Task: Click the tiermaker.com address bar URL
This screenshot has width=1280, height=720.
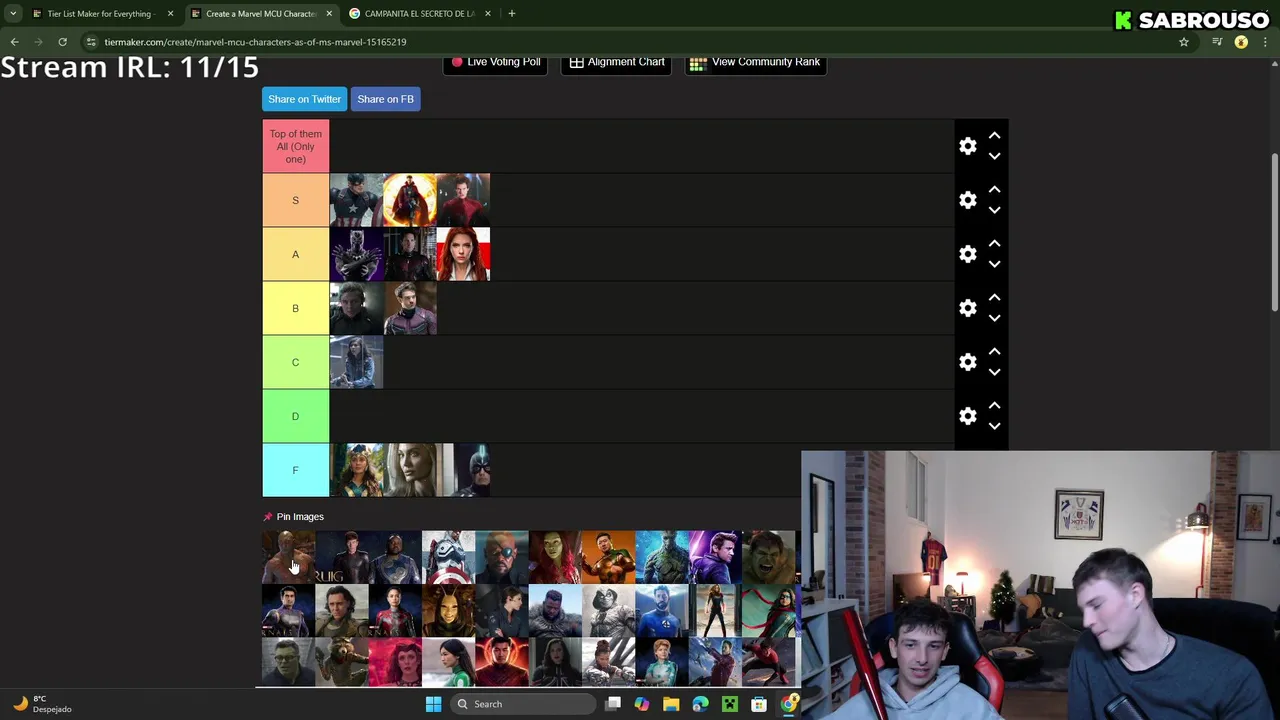Action: pyautogui.click(x=255, y=42)
